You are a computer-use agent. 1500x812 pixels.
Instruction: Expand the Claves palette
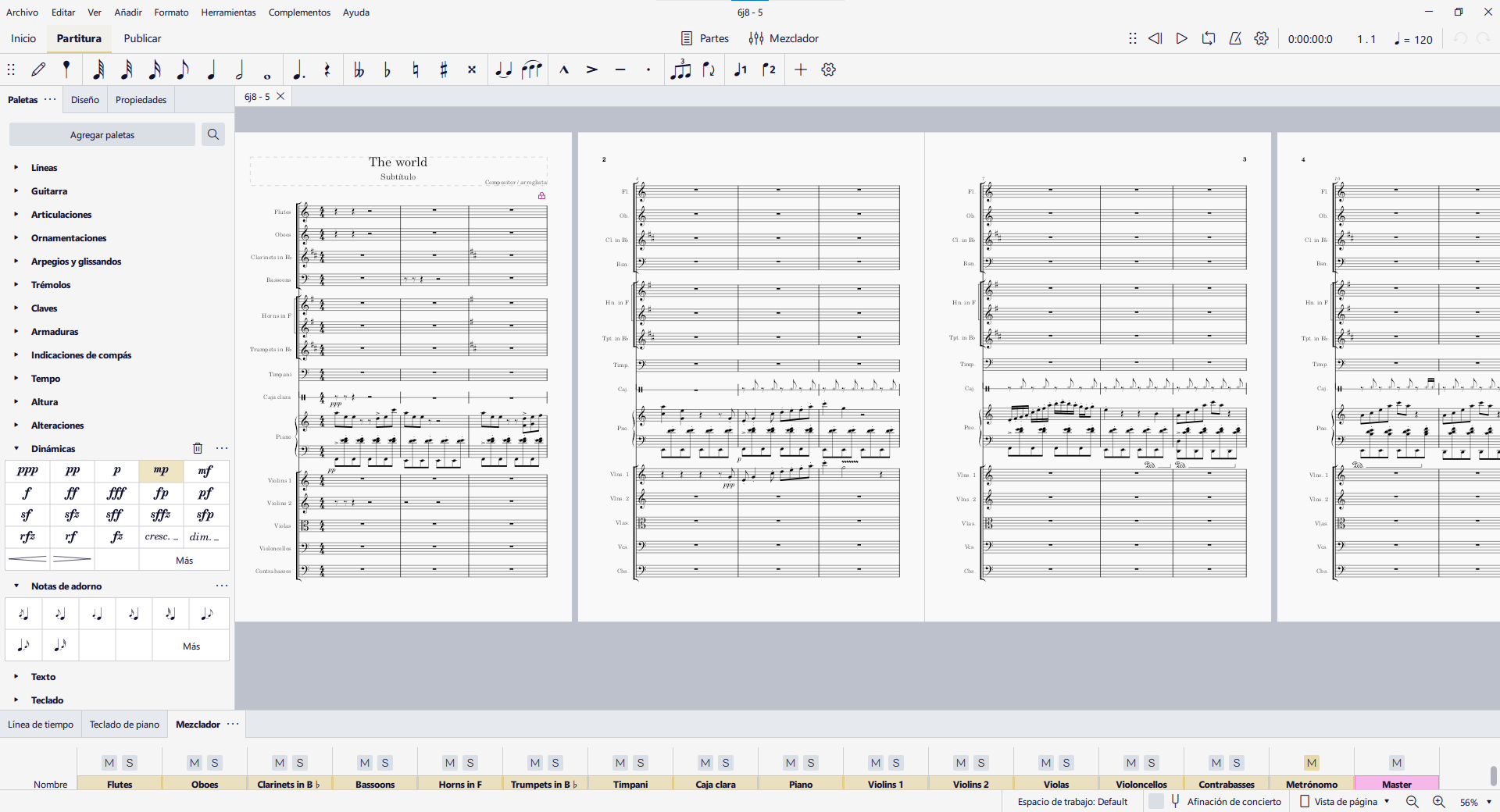tap(16, 308)
